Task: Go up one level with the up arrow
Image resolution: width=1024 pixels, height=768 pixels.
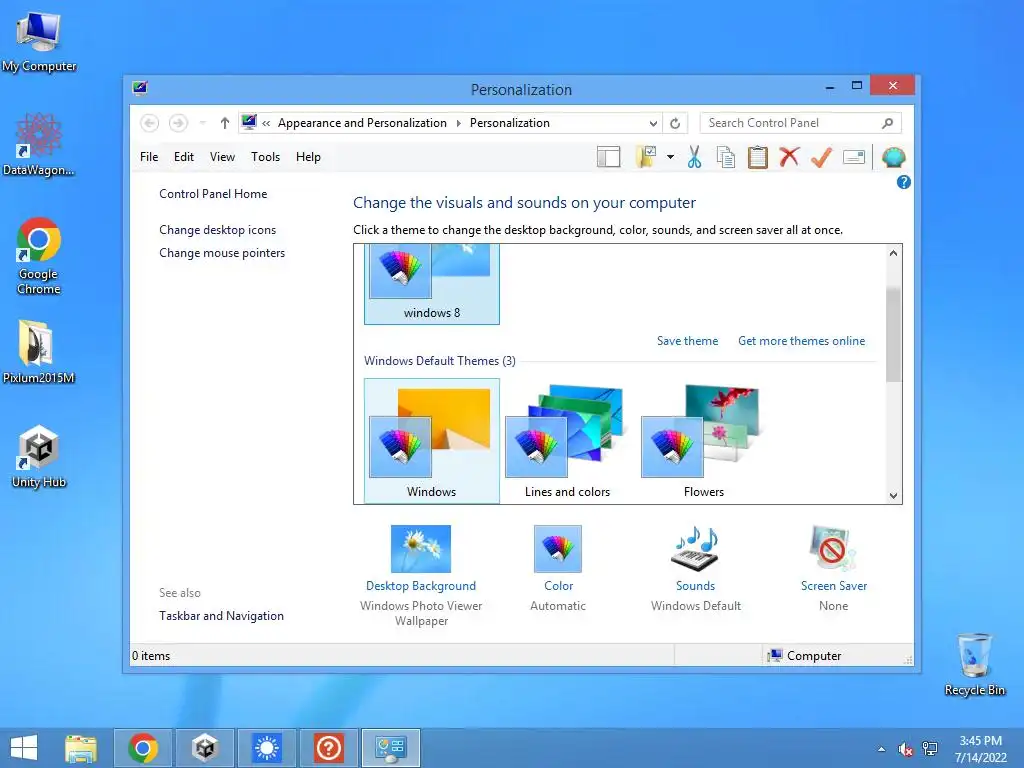Action: coord(225,123)
